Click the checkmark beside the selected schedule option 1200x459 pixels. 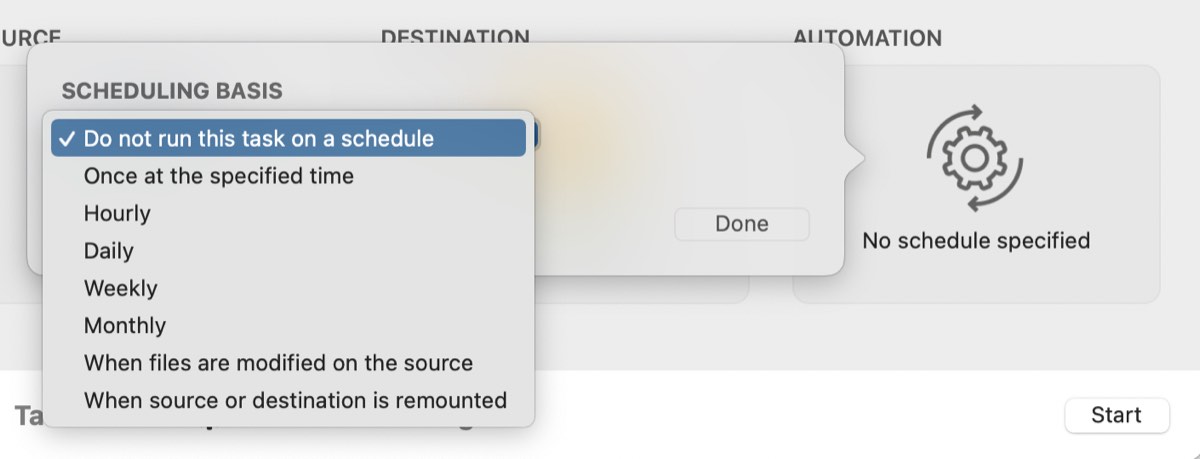[x=66, y=139]
